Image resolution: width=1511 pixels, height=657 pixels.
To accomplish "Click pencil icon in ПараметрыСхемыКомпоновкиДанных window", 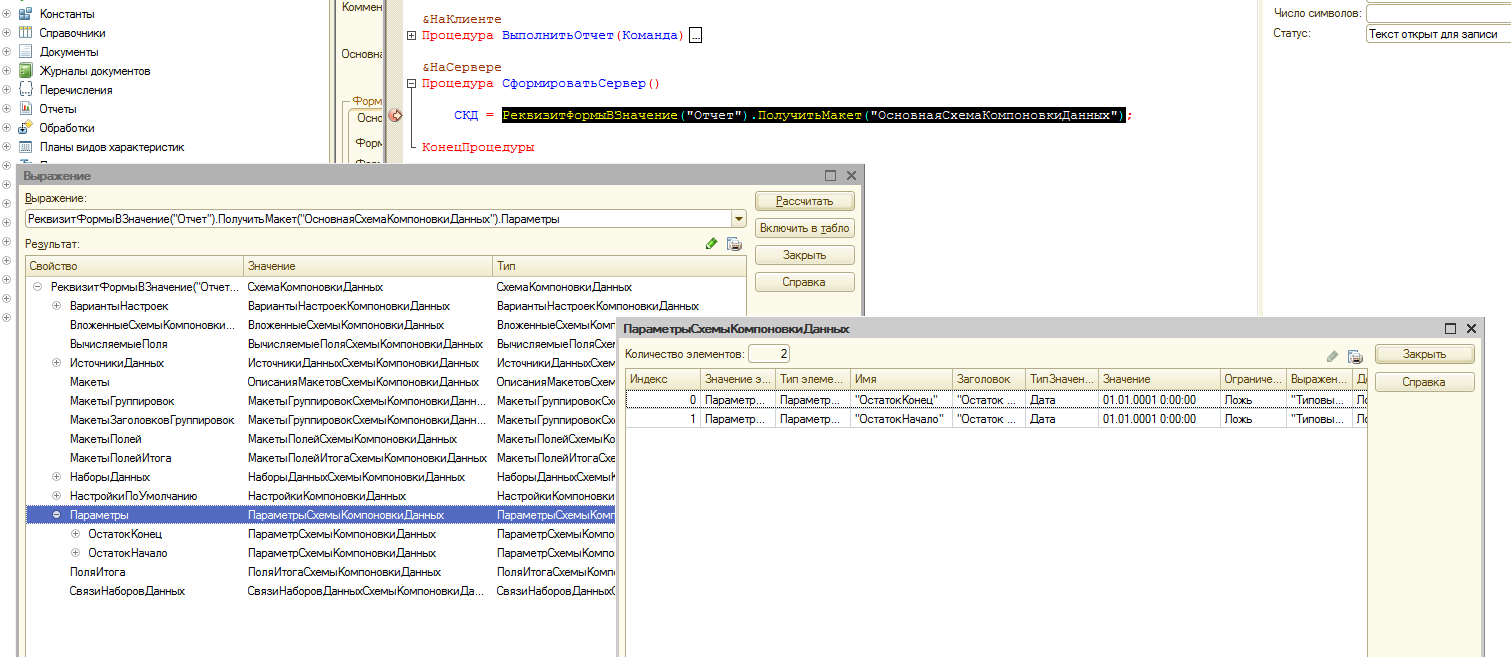I will coord(1332,356).
